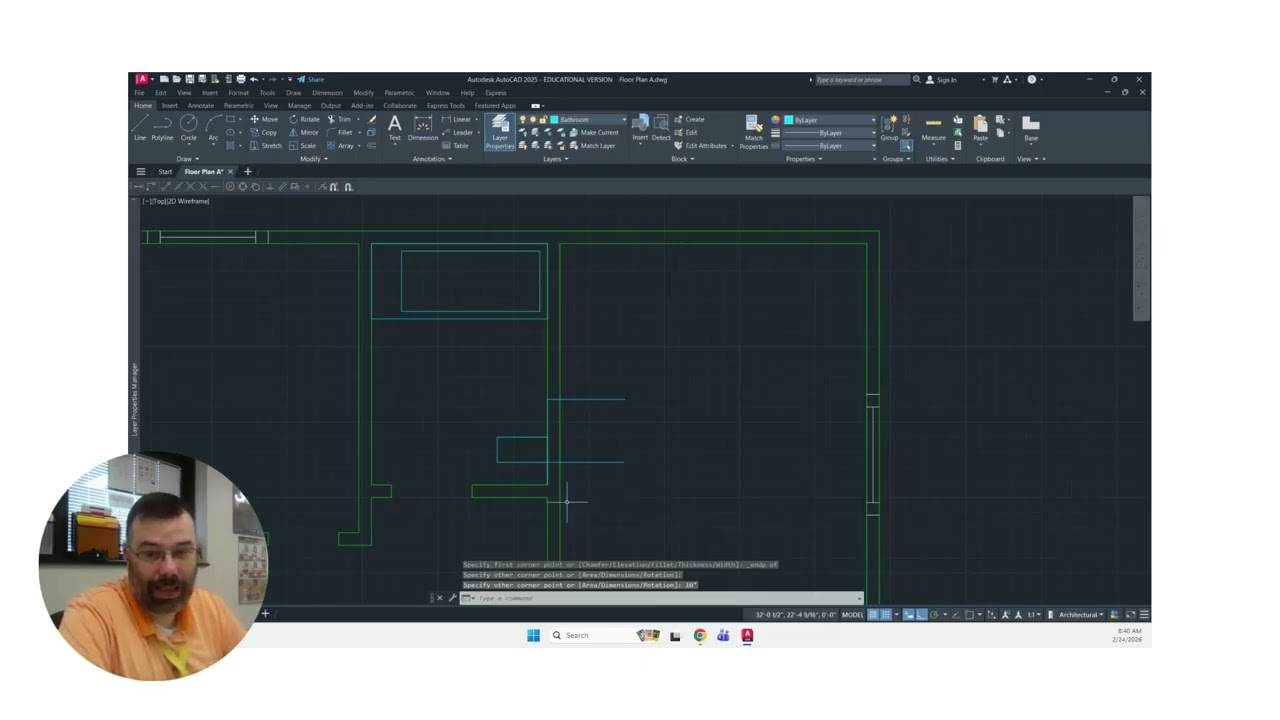The width and height of the screenshot is (1280, 720).
Task: Toggle snap mode in status bar
Action: point(886,614)
